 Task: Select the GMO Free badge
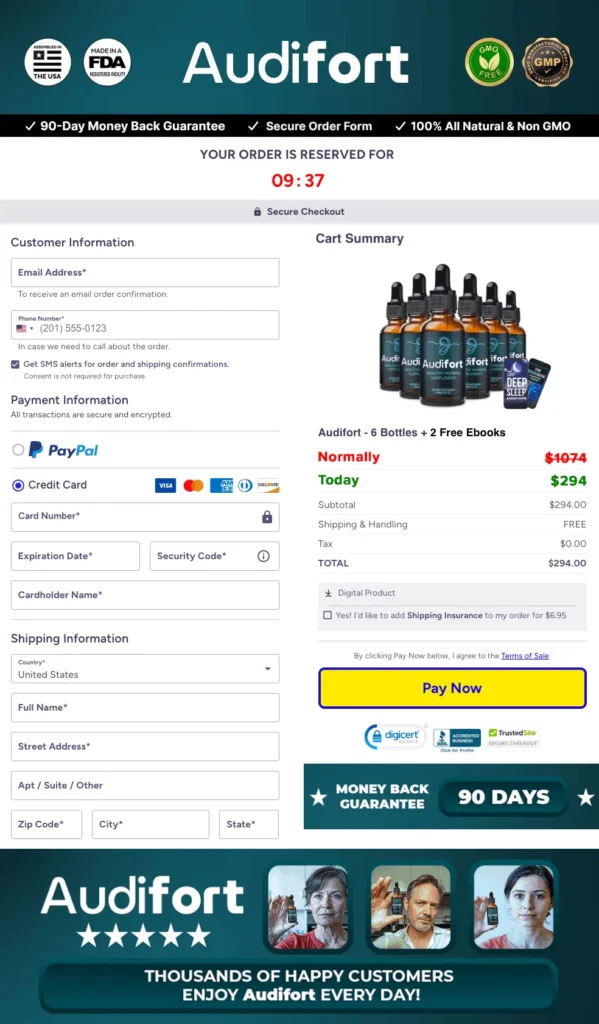coord(489,62)
